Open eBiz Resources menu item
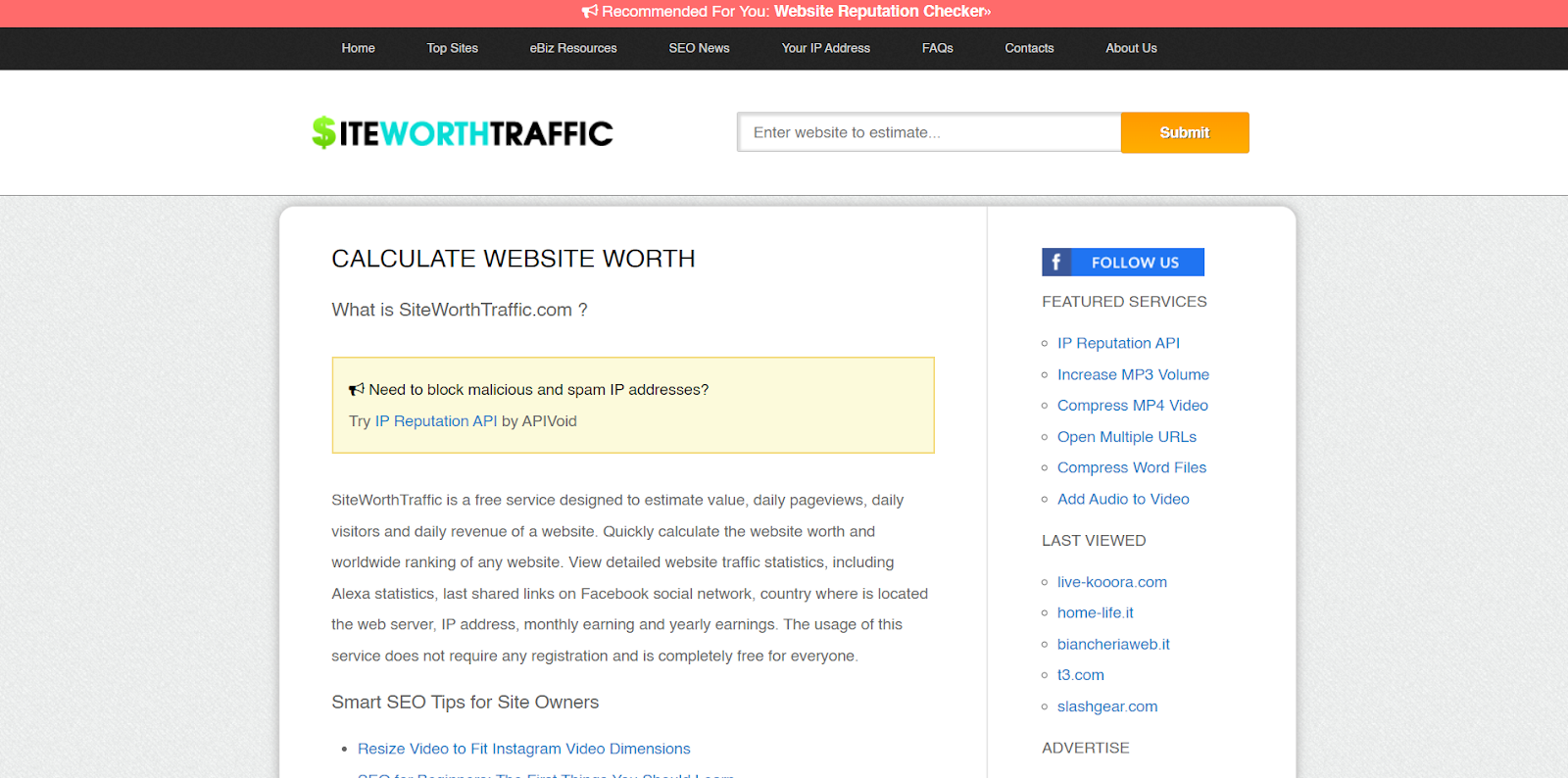This screenshot has width=1568, height=778. 573,48
